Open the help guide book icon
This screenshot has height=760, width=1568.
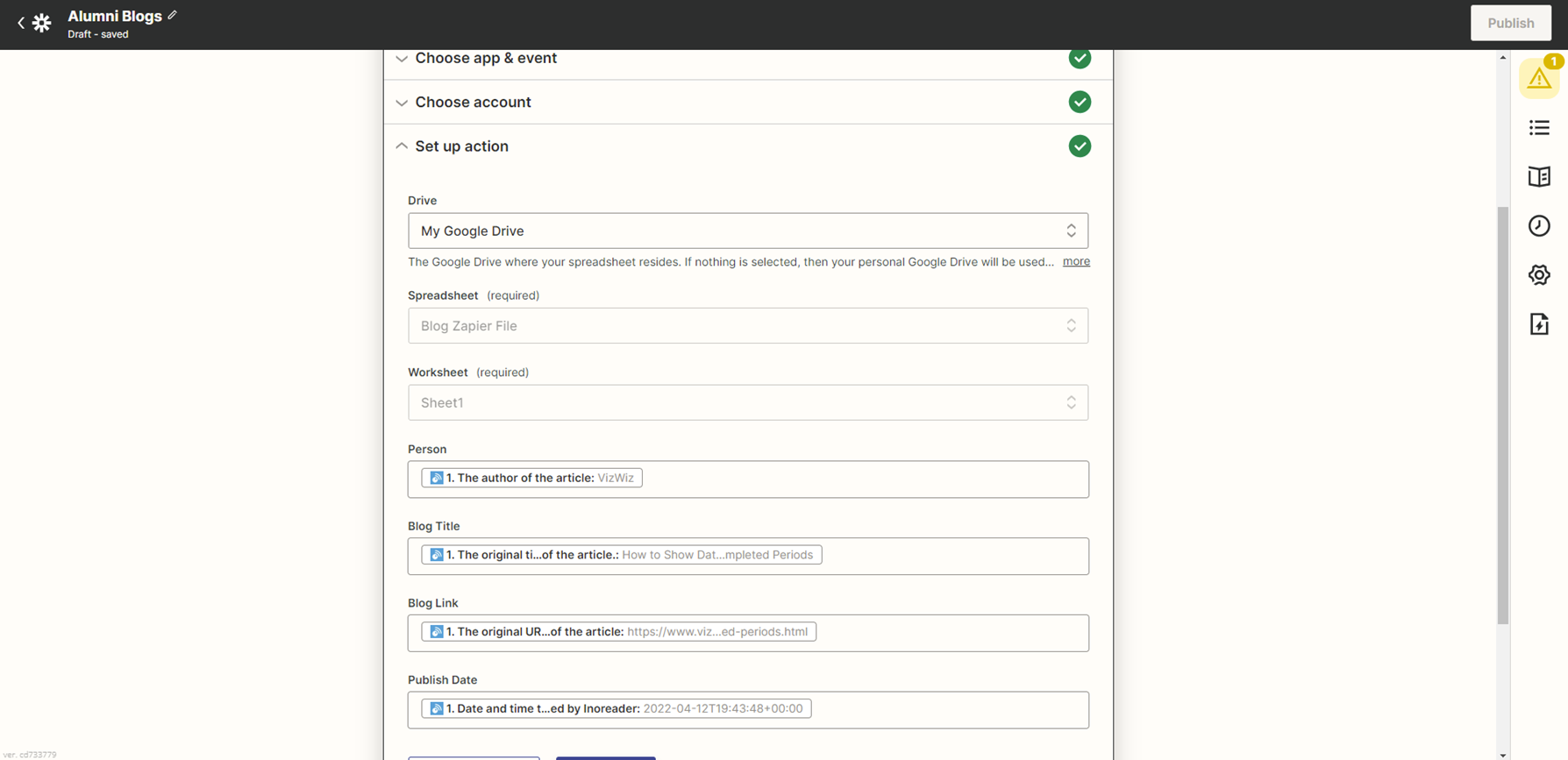coord(1539,177)
